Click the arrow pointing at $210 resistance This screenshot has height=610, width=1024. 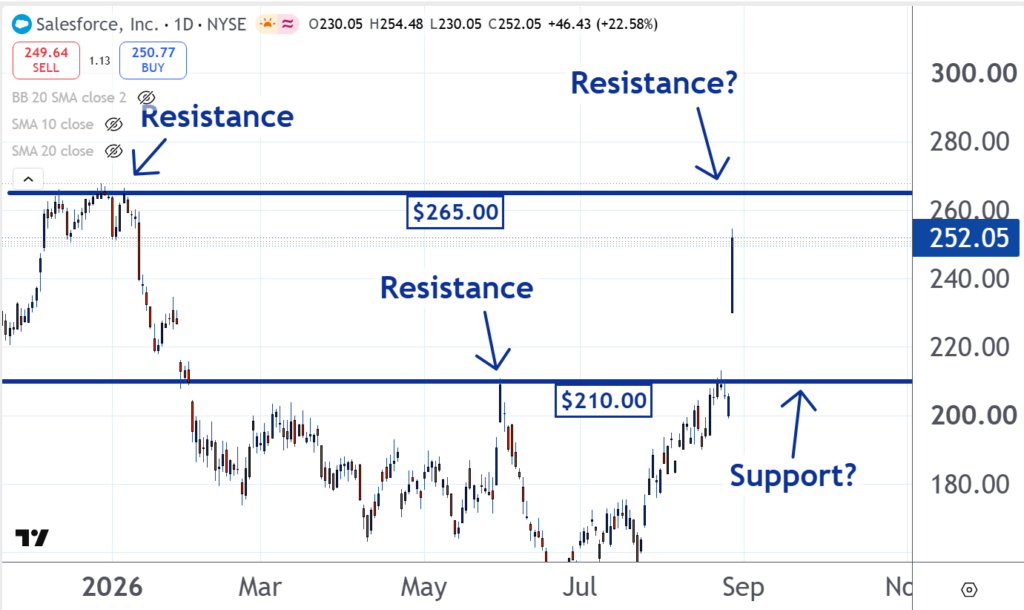click(492, 340)
